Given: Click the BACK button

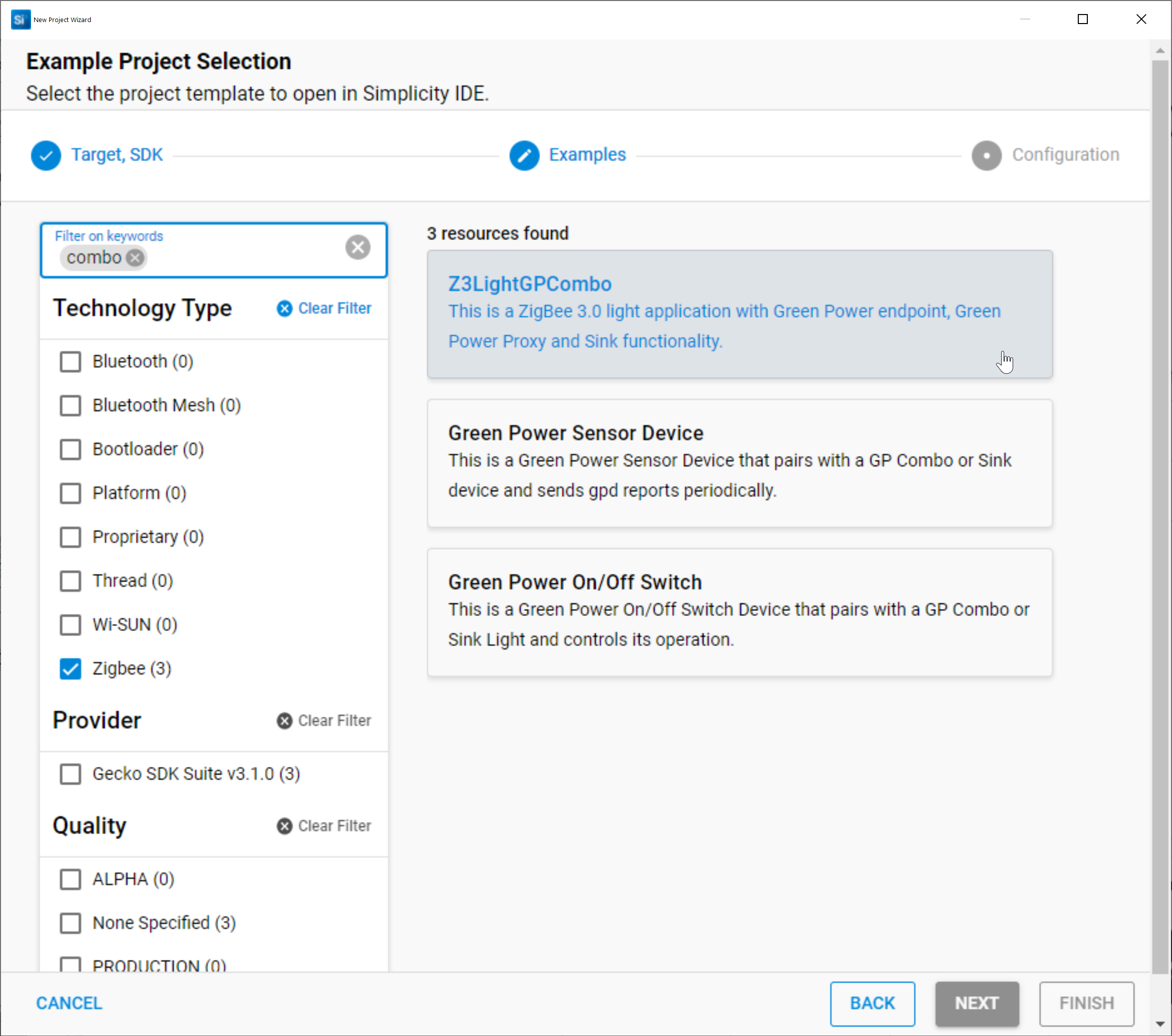Looking at the screenshot, I should [872, 1003].
